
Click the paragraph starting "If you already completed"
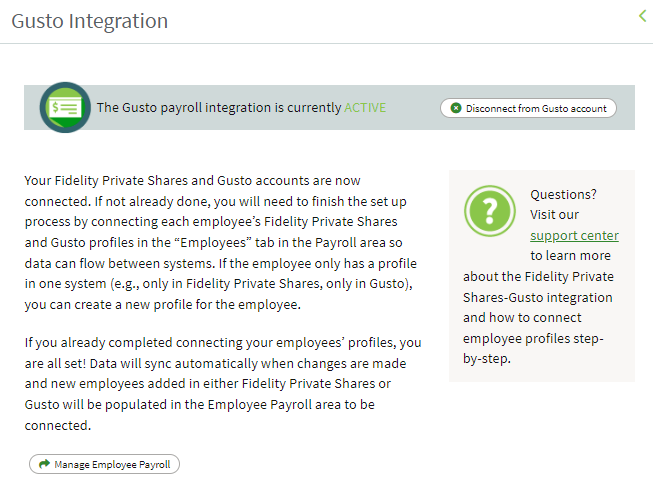pos(223,384)
